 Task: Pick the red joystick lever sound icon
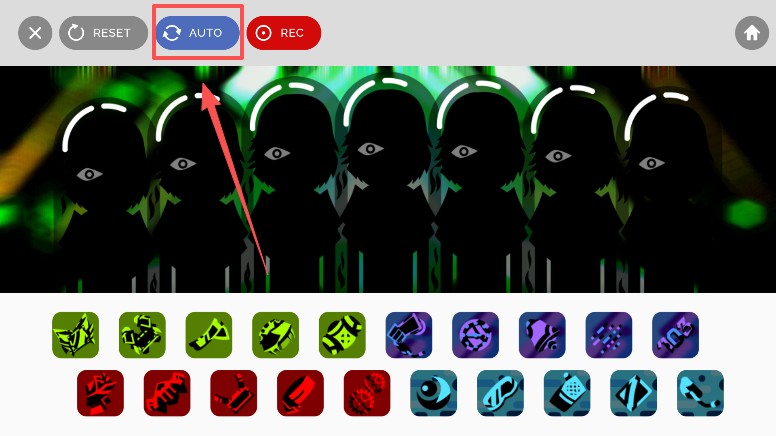pos(234,393)
